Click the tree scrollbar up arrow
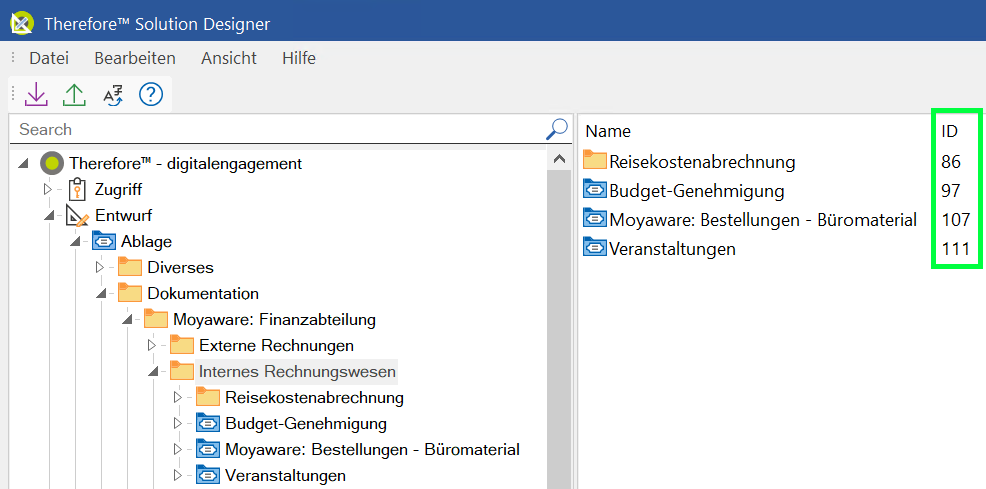The width and height of the screenshot is (986, 489). coord(560,160)
